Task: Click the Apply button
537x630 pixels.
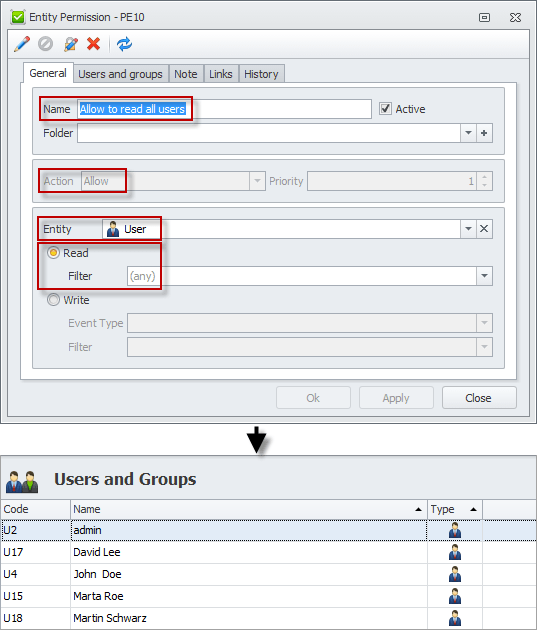Action: pyautogui.click(x=396, y=398)
